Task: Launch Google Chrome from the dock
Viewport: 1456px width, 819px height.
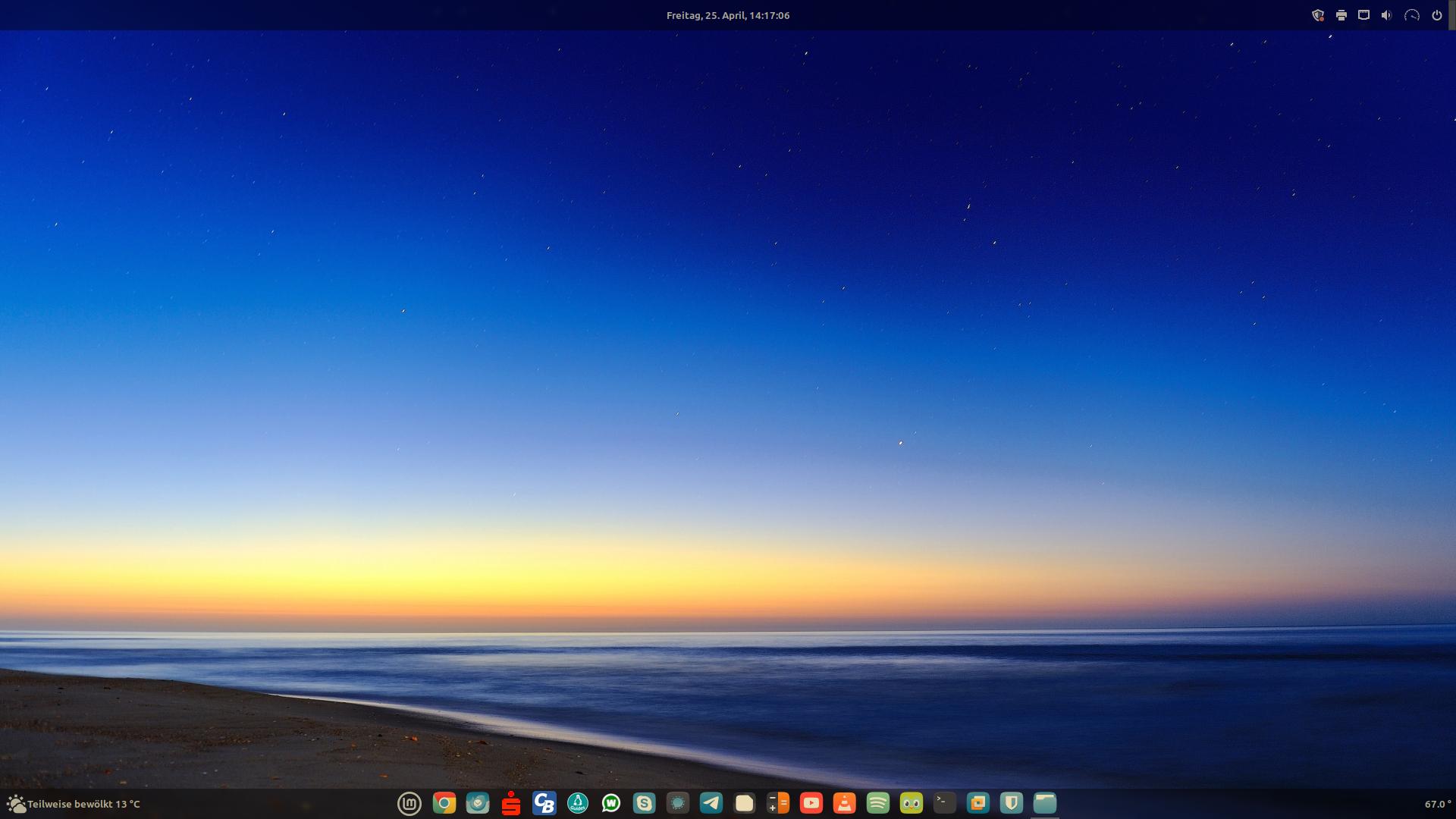Action: click(x=444, y=803)
